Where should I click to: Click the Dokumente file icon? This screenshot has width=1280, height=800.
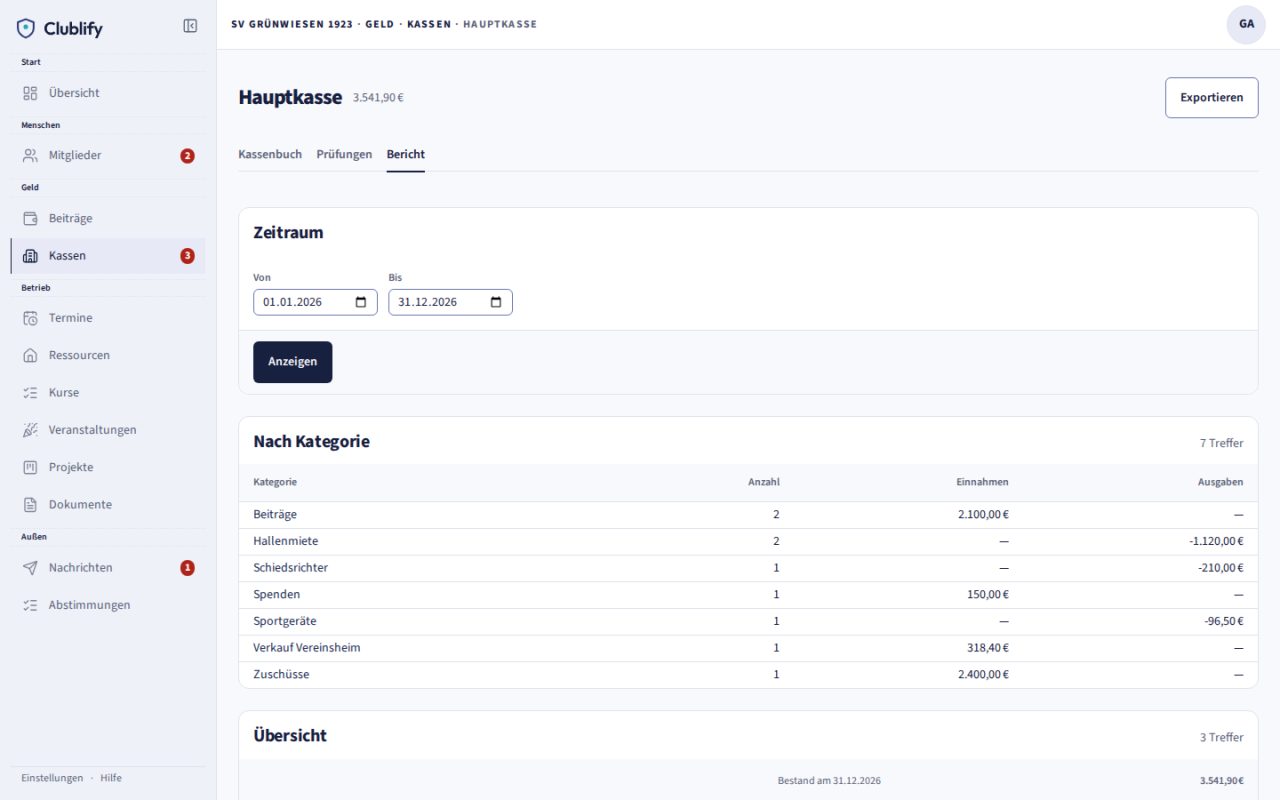tap(30, 505)
